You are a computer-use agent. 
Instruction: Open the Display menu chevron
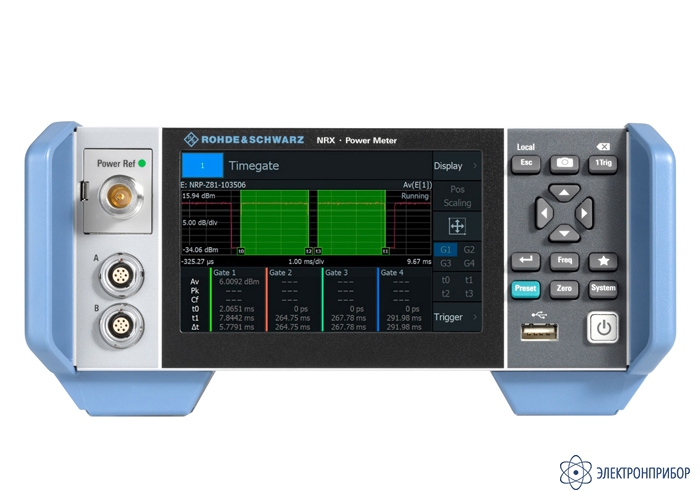click(475, 166)
